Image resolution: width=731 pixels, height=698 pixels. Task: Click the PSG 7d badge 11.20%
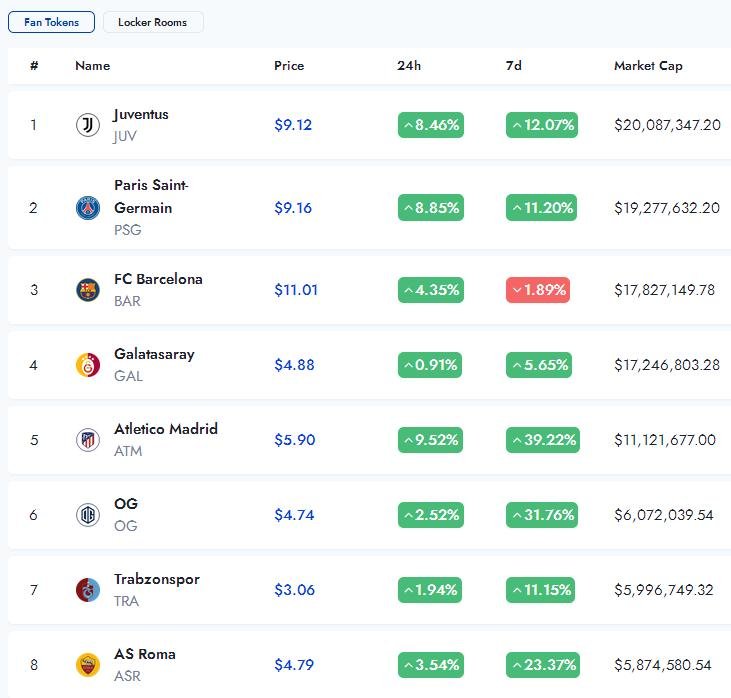pos(541,207)
